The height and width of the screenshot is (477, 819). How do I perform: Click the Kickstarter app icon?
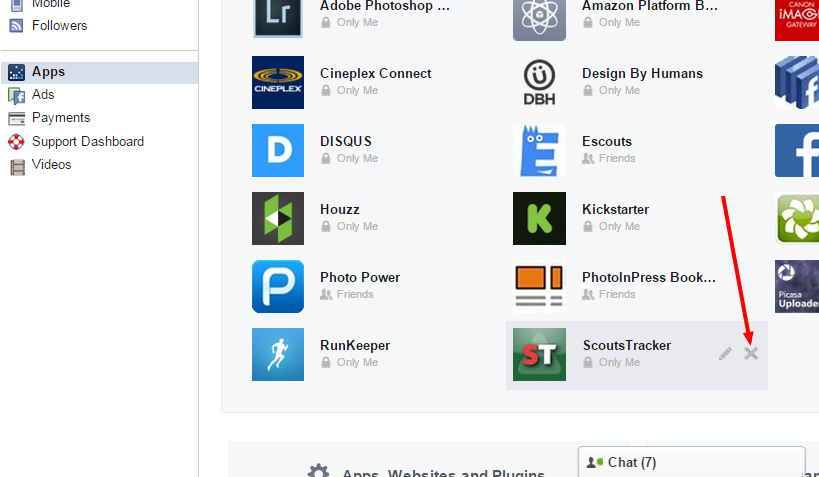click(x=539, y=218)
